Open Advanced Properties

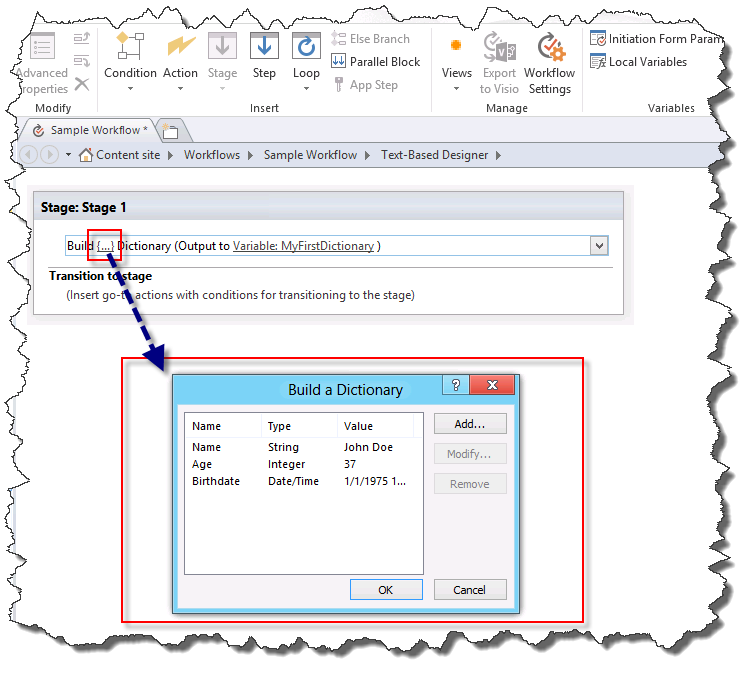pyautogui.click(x=43, y=62)
